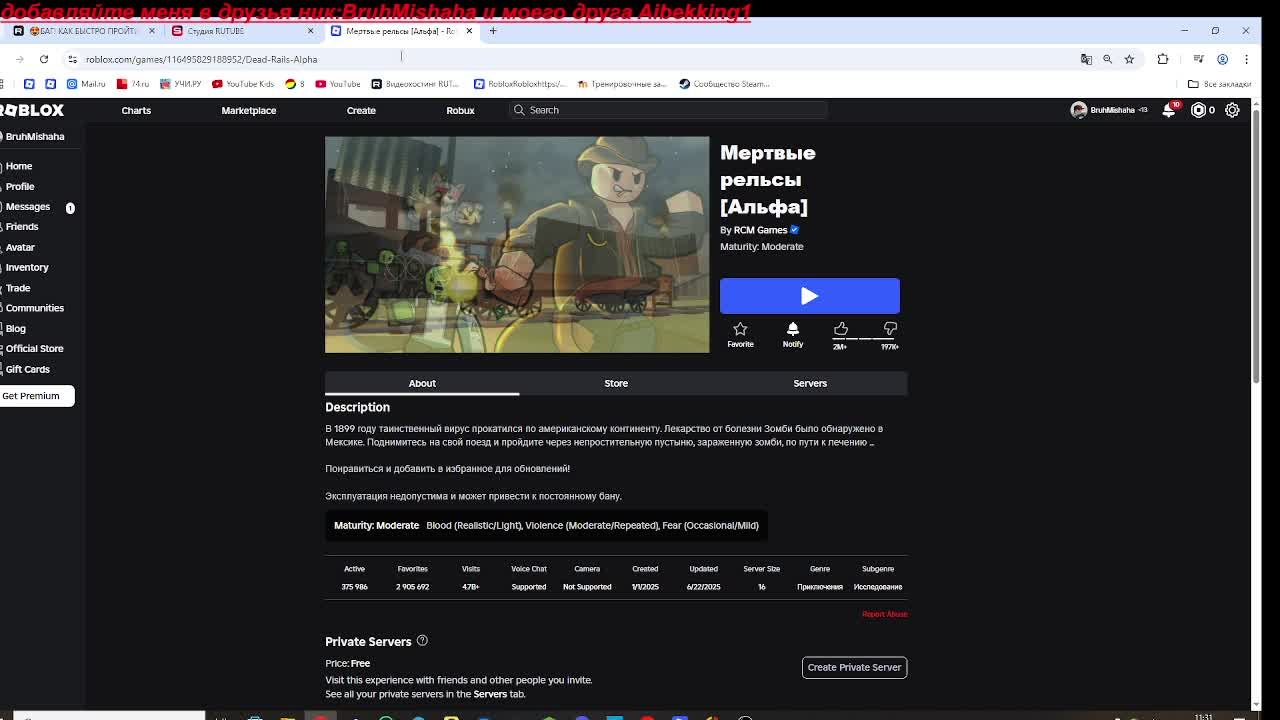Image resolution: width=1280 pixels, height=720 pixels.
Task: Open Profile in the left sidebar
Action: click(x=20, y=186)
